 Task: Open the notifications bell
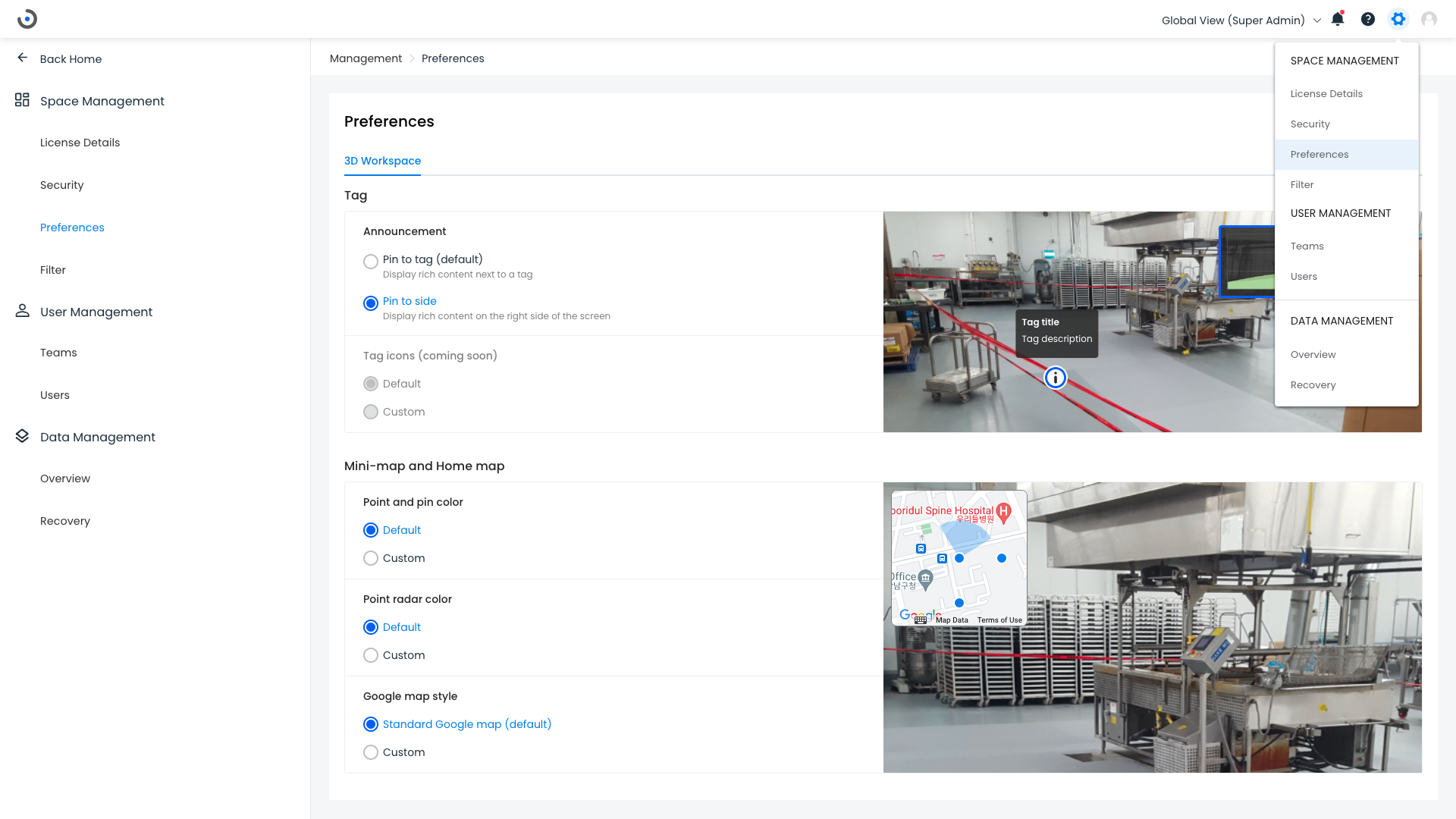pos(1338,19)
